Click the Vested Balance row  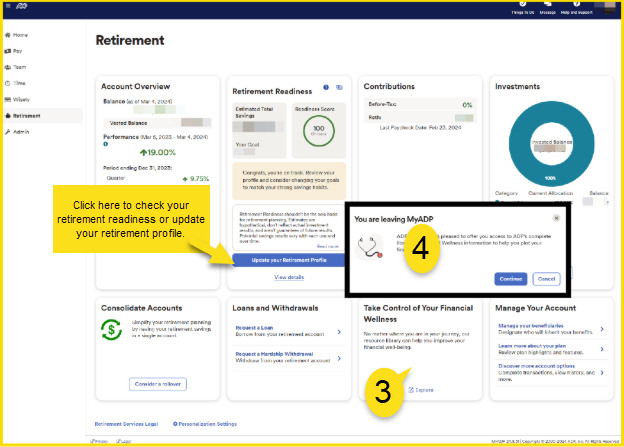click(x=158, y=123)
